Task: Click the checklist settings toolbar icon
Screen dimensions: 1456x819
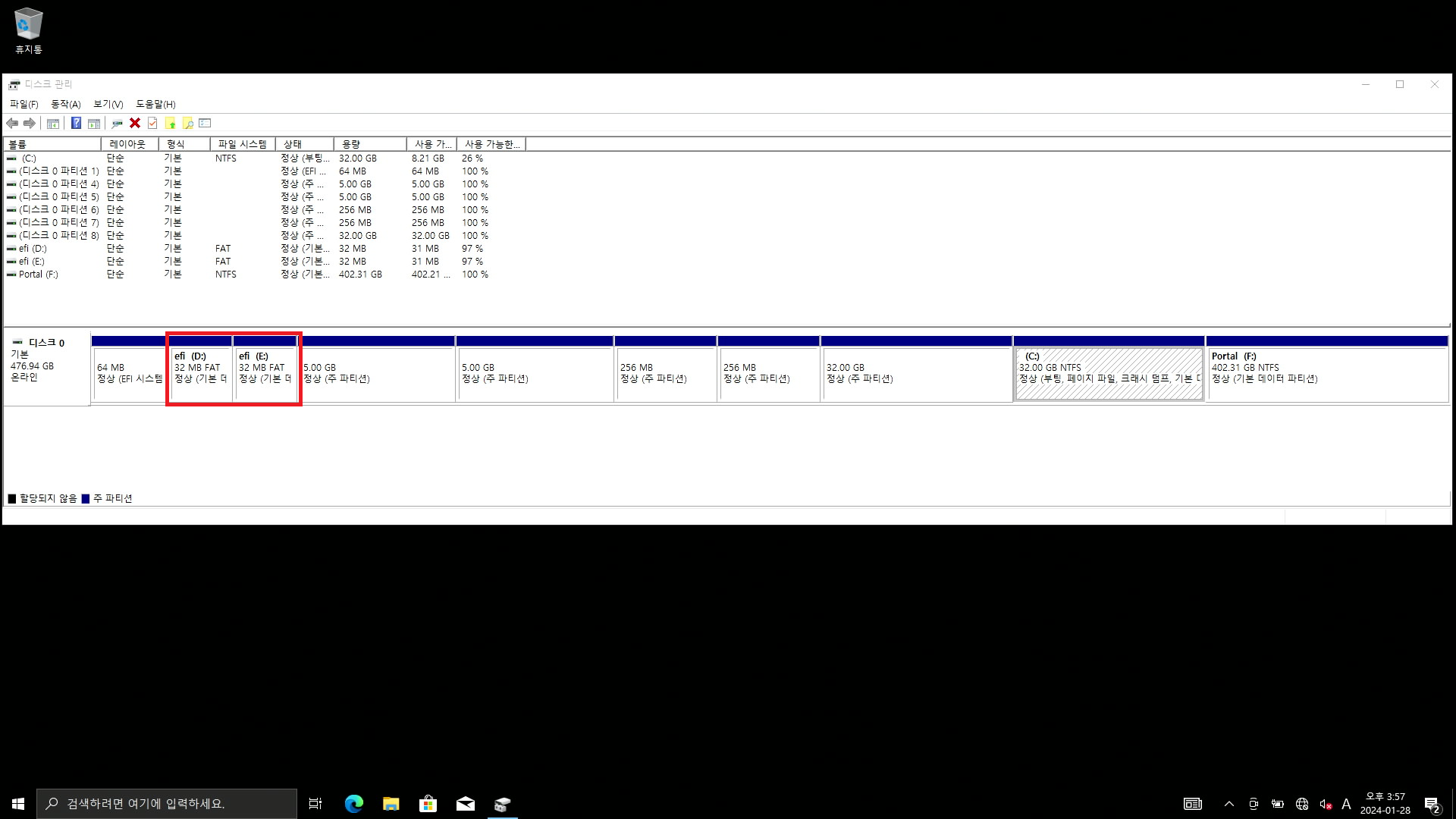Action: (205, 123)
